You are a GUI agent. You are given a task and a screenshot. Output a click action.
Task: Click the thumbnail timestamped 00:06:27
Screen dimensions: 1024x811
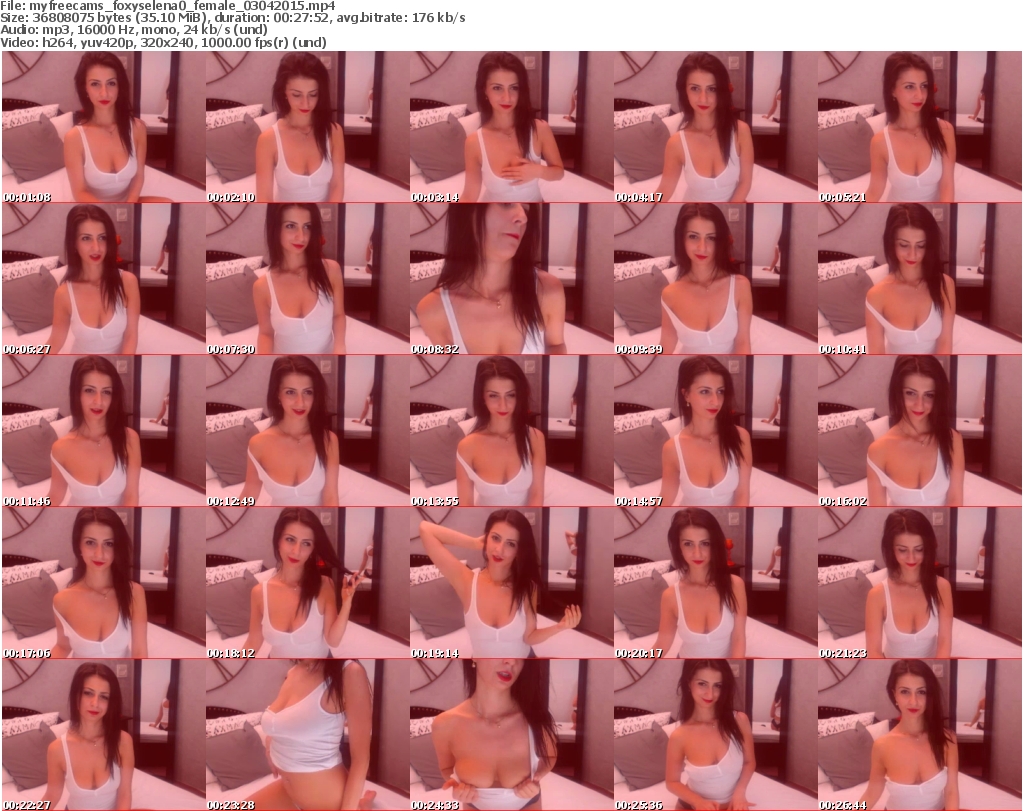(x=104, y=279)
